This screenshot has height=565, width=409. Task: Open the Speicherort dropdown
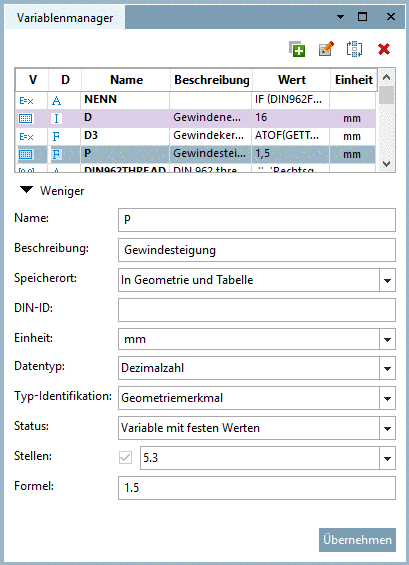(x=387, y=280)
